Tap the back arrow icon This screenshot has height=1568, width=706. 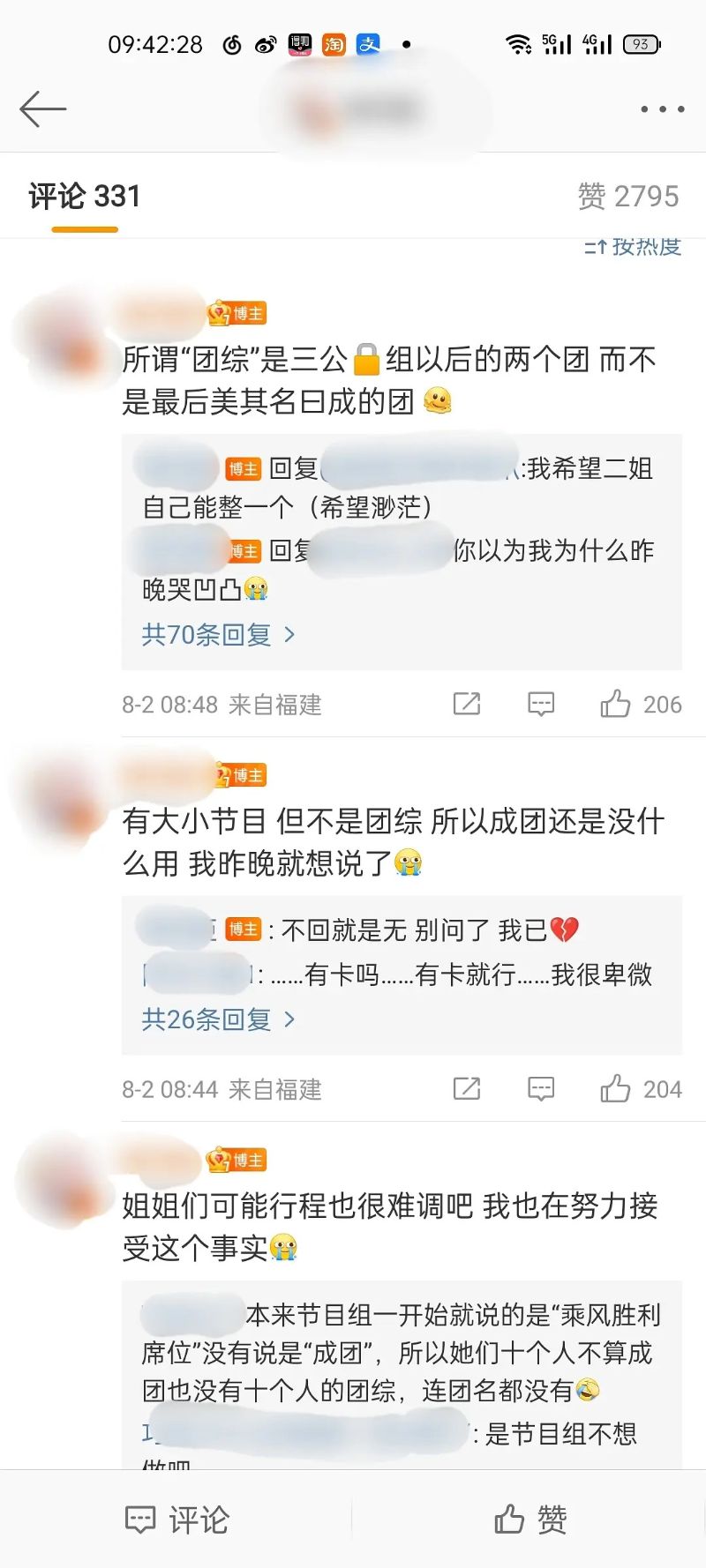[42, 109]
